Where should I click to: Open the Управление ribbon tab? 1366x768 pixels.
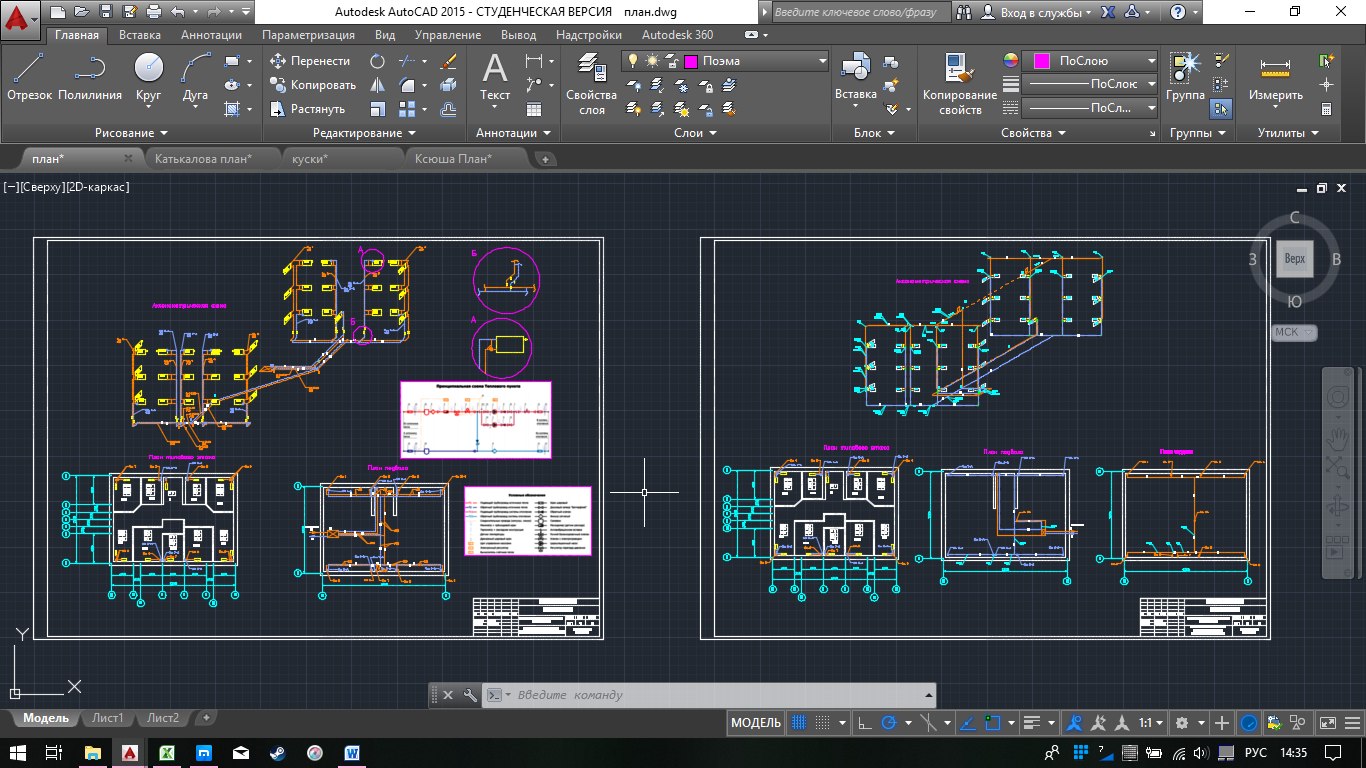tap(447, 35)
